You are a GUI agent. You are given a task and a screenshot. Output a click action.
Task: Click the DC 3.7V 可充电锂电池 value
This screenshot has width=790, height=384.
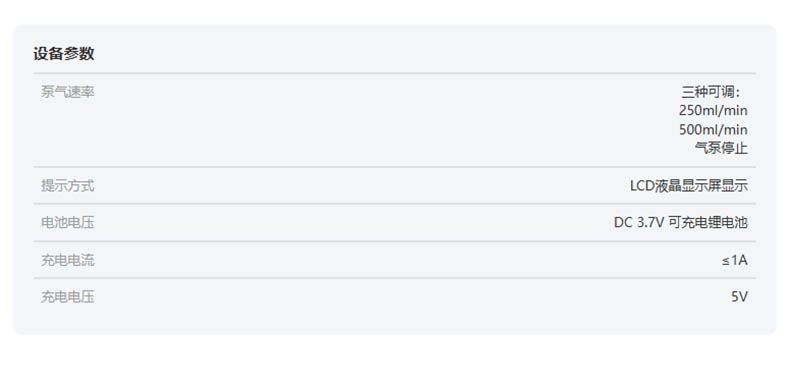point(681,222)
